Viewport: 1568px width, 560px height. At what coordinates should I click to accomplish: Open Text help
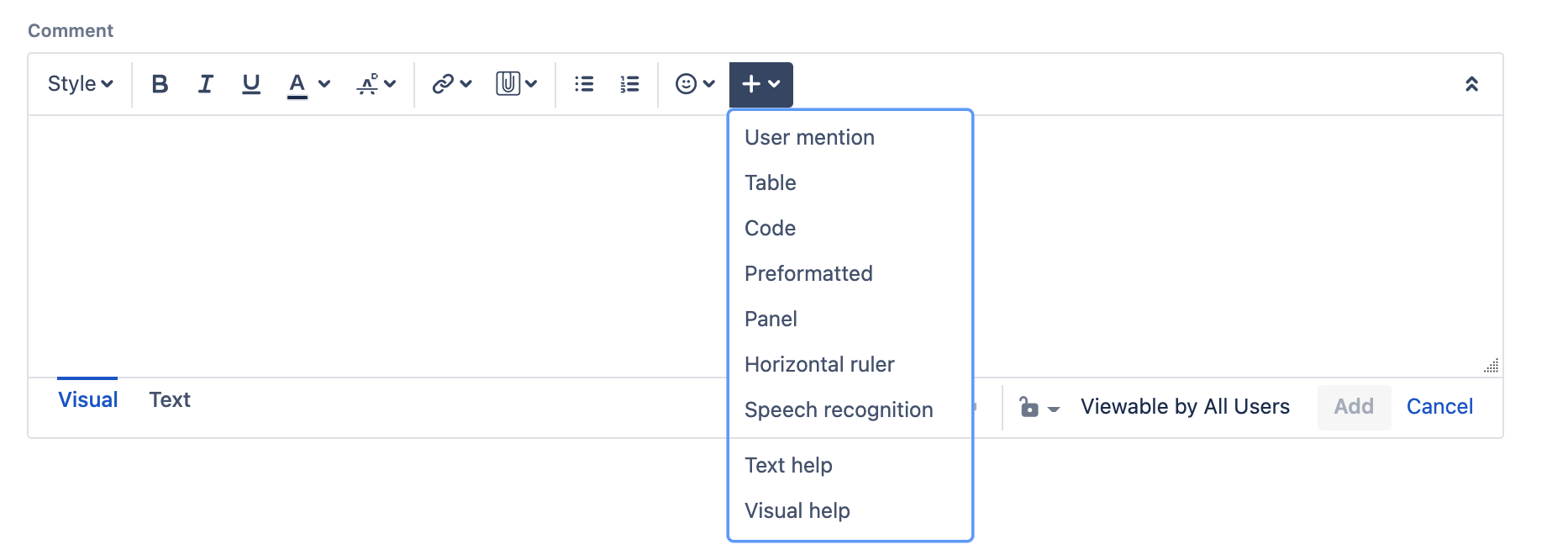point(850,465)
